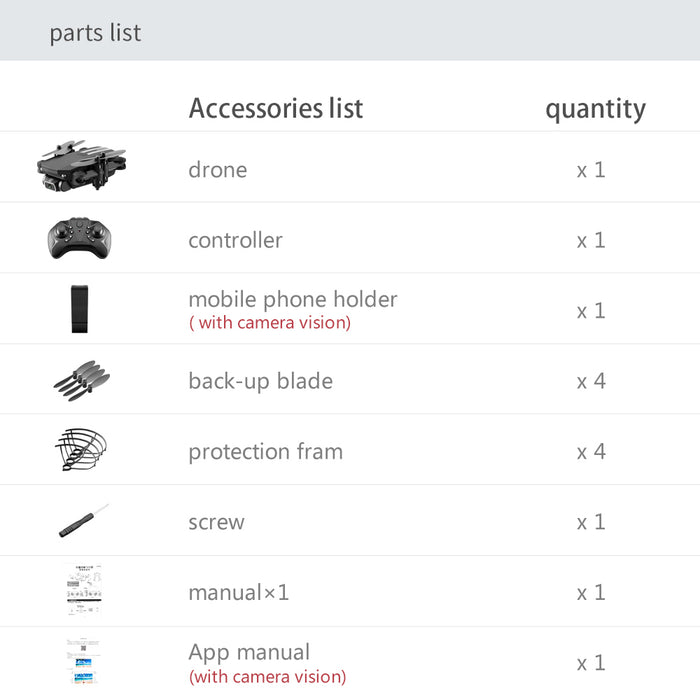Click the protection frame guard icon

[81, 451]
